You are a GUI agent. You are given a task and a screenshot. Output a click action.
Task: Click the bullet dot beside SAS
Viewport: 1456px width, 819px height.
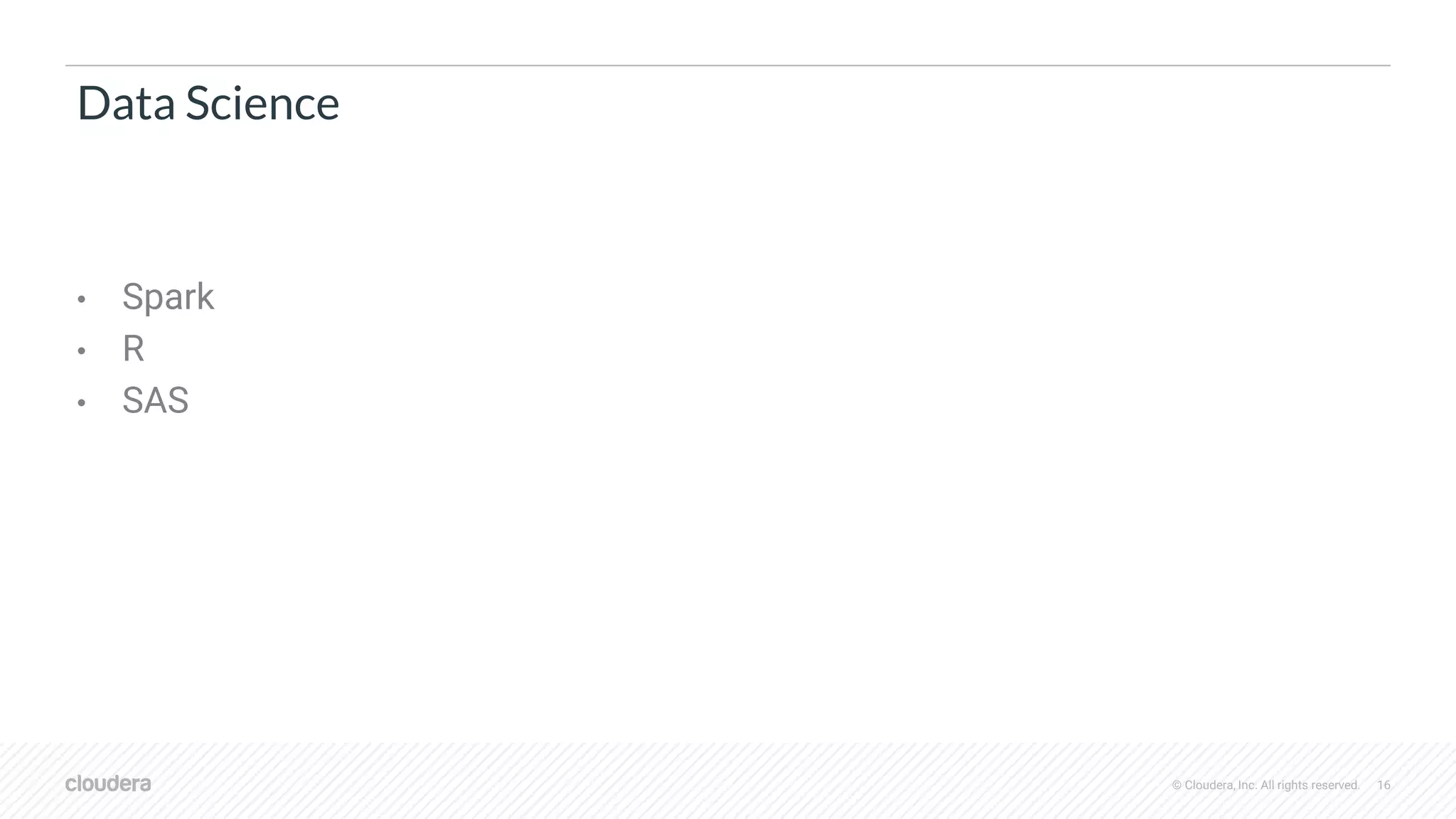pos(82,402)
